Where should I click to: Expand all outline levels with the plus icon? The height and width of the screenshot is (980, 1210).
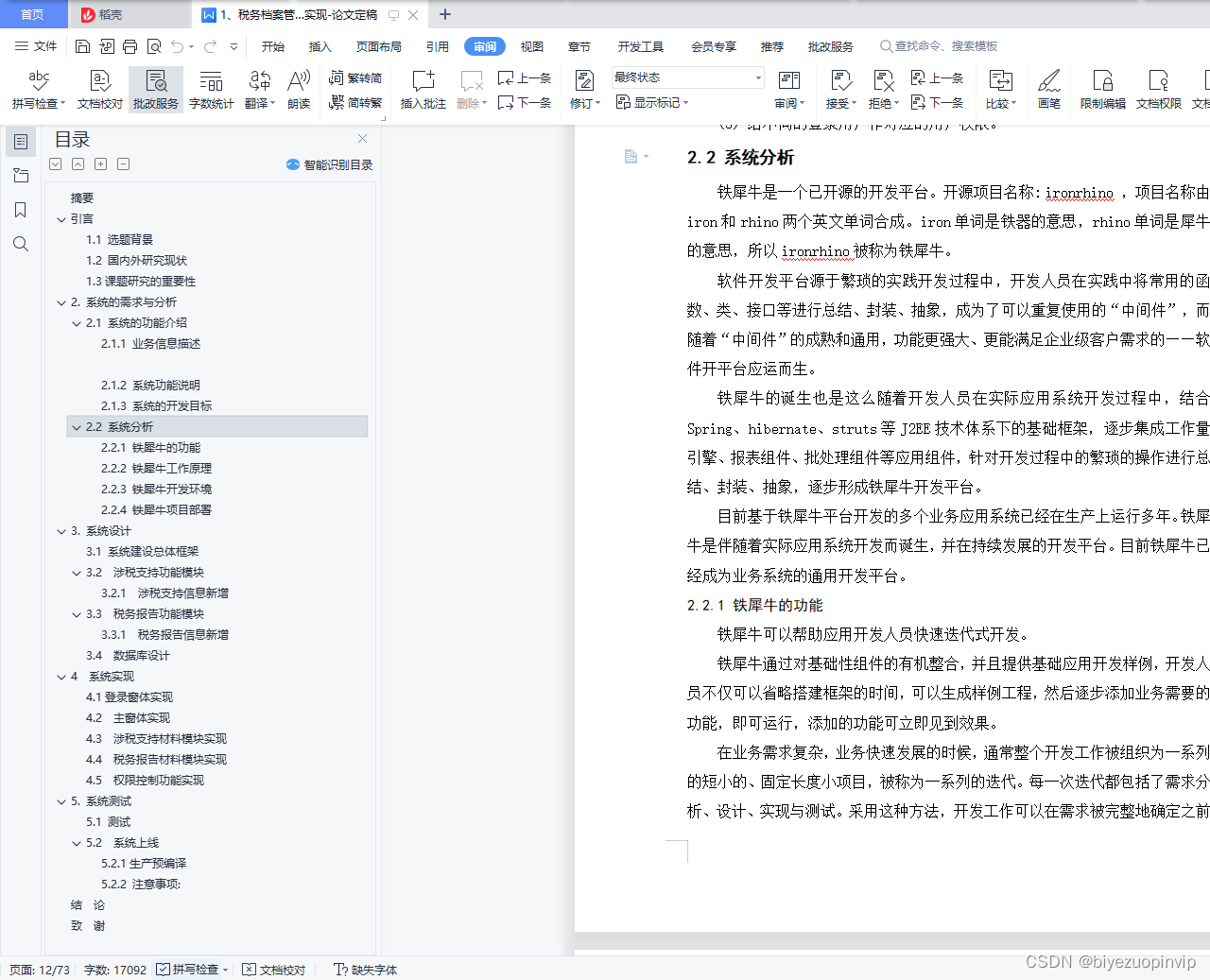(100, 163)
